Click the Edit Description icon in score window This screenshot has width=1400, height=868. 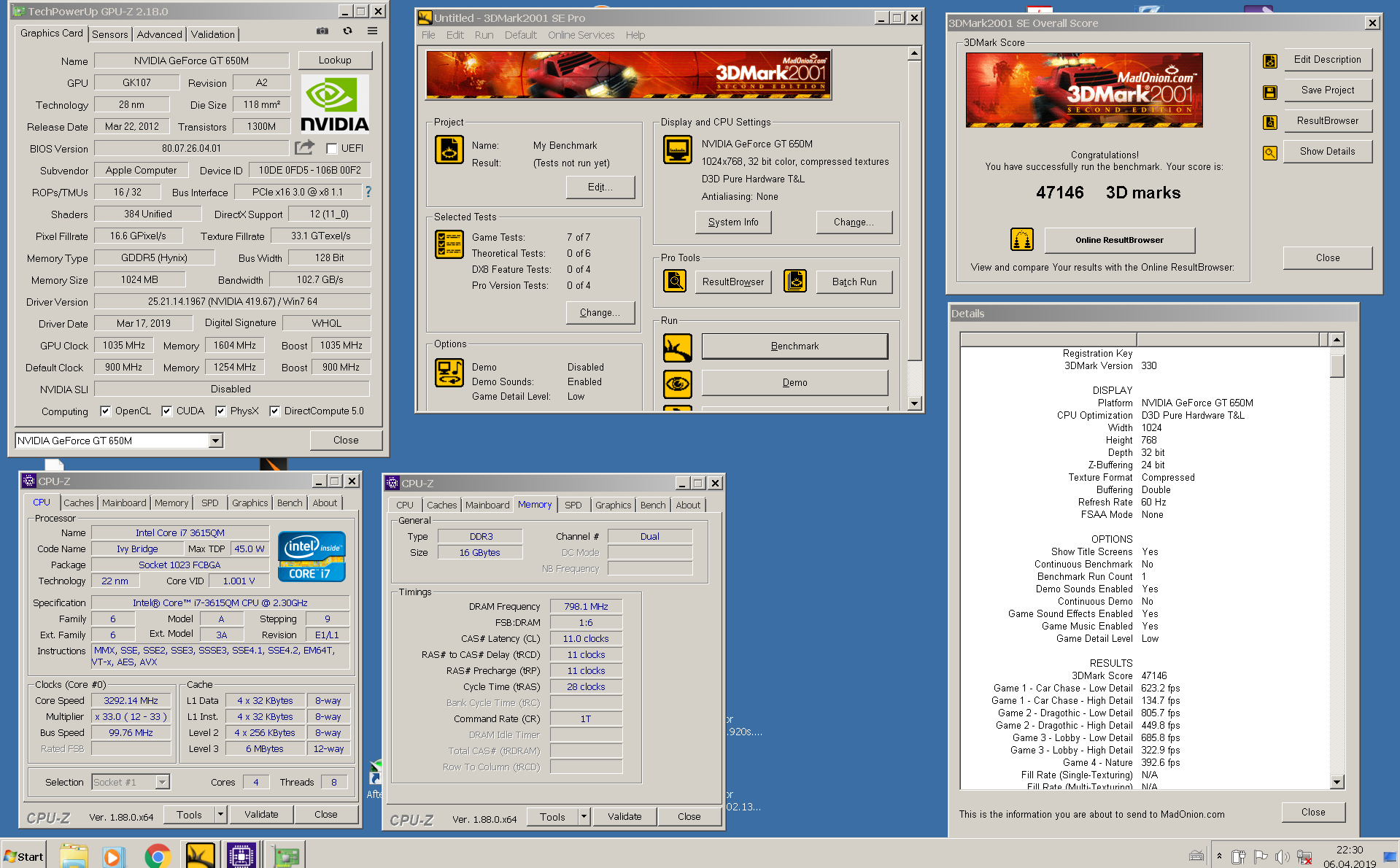click(1270, 61)
